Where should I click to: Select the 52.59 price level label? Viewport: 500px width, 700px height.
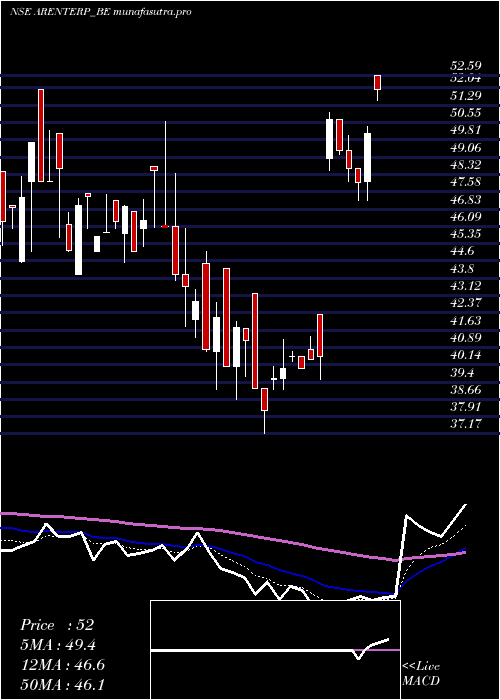[x=465, y=66]
